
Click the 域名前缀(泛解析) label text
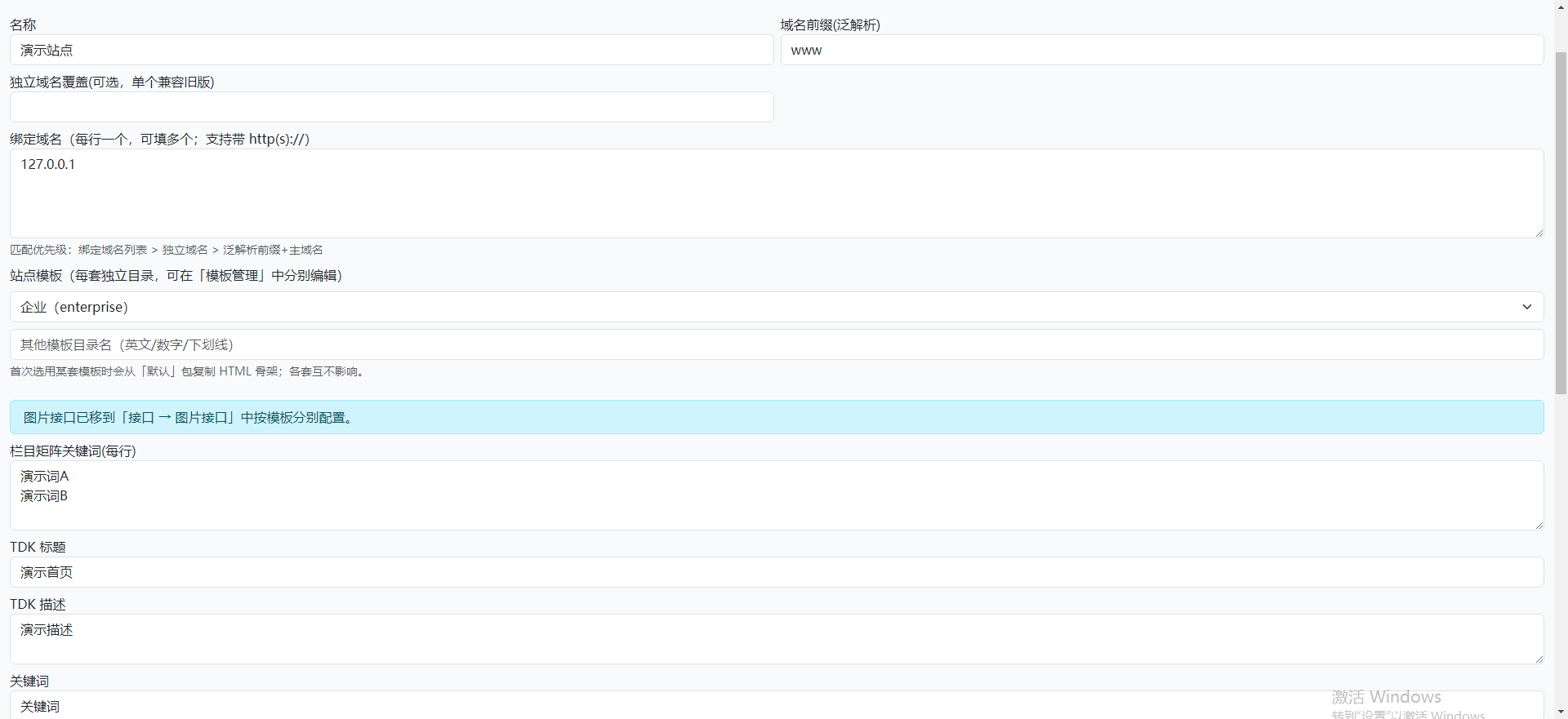pyautogui.click(x=830, y=25)
